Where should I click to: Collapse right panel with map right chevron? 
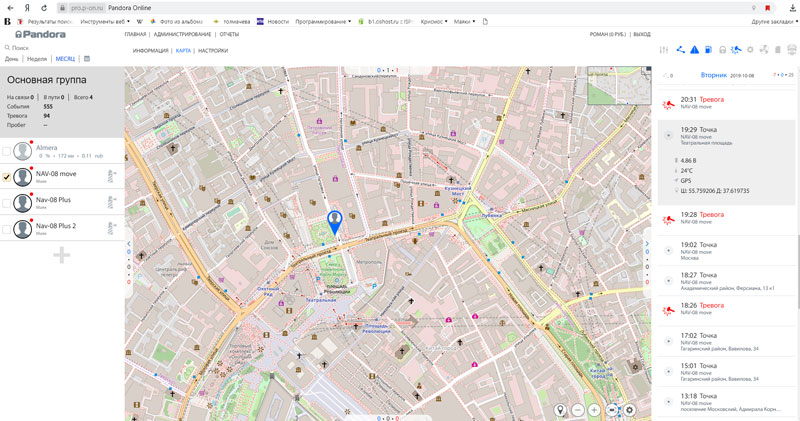coord(647,243)
